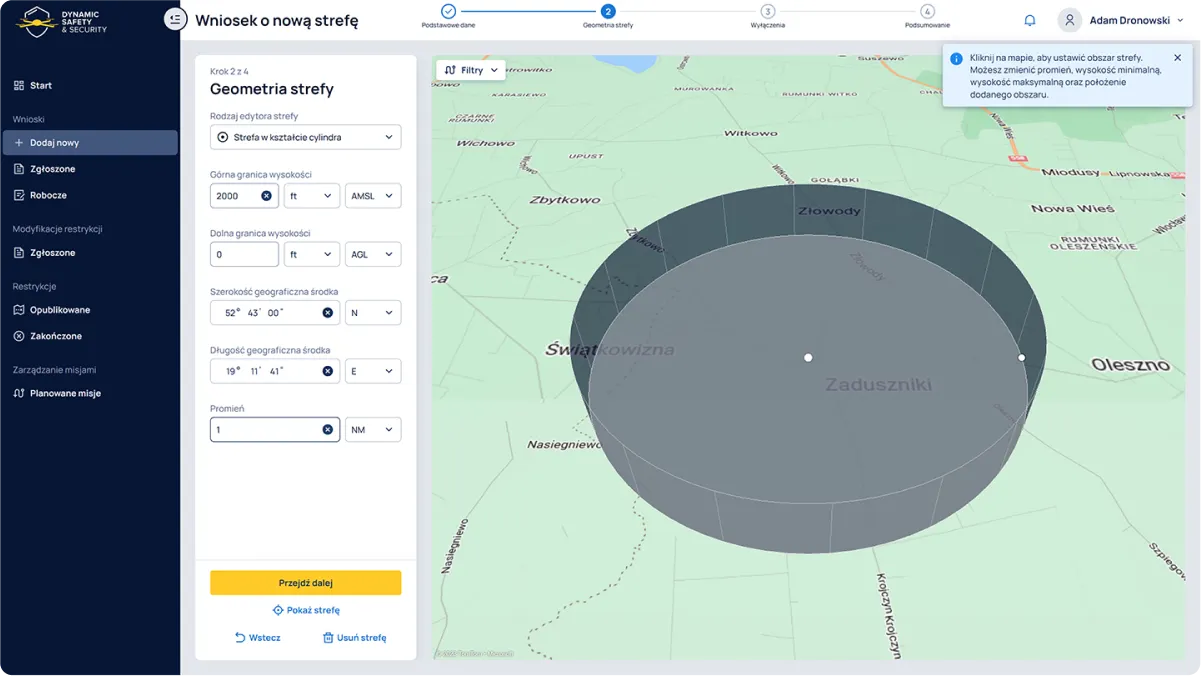Open the Filtry map filter dropdown
Screen dimensions: 1201x676
click(470, 70)
